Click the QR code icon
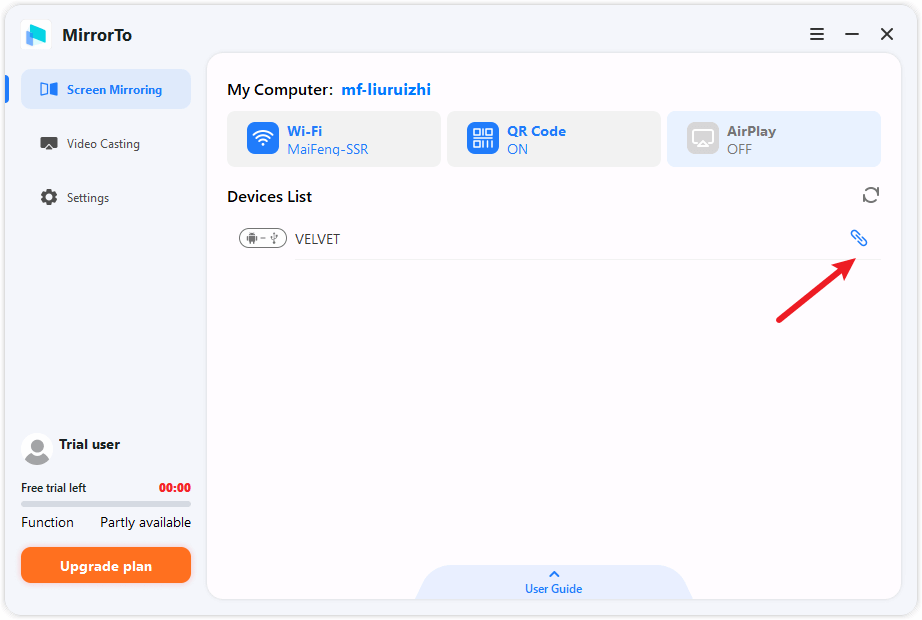 (x=483, y=138)
